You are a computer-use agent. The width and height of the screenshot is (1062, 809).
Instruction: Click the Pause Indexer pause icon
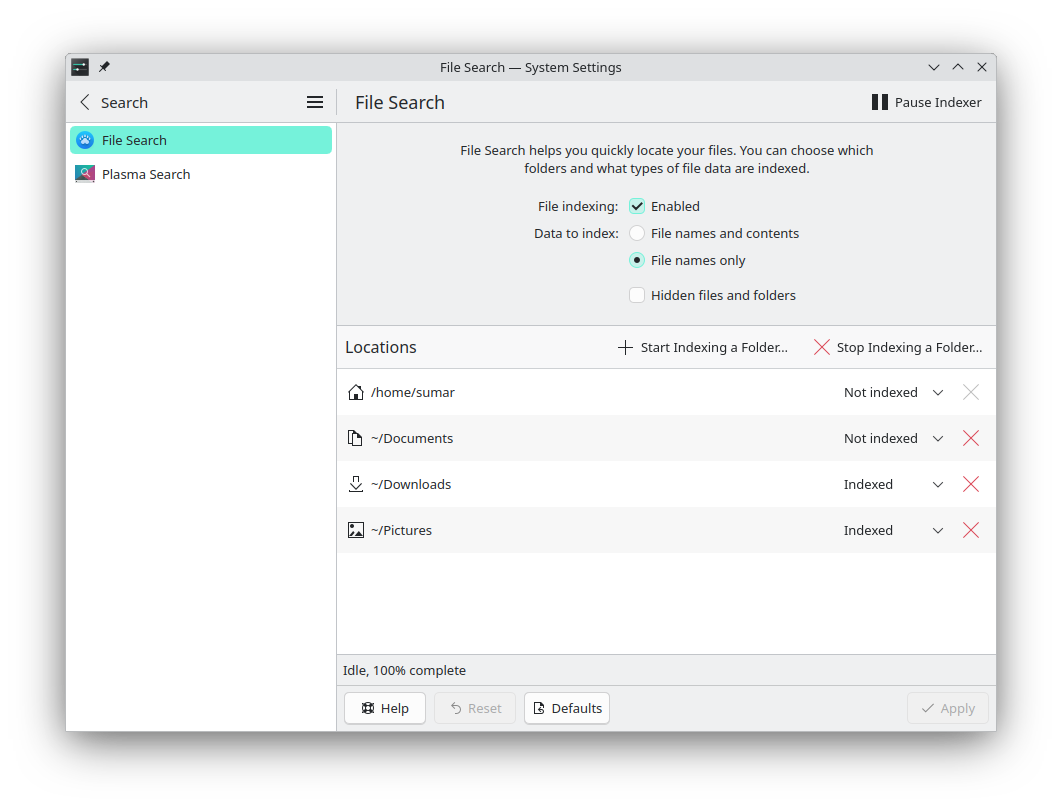point(879,101)
